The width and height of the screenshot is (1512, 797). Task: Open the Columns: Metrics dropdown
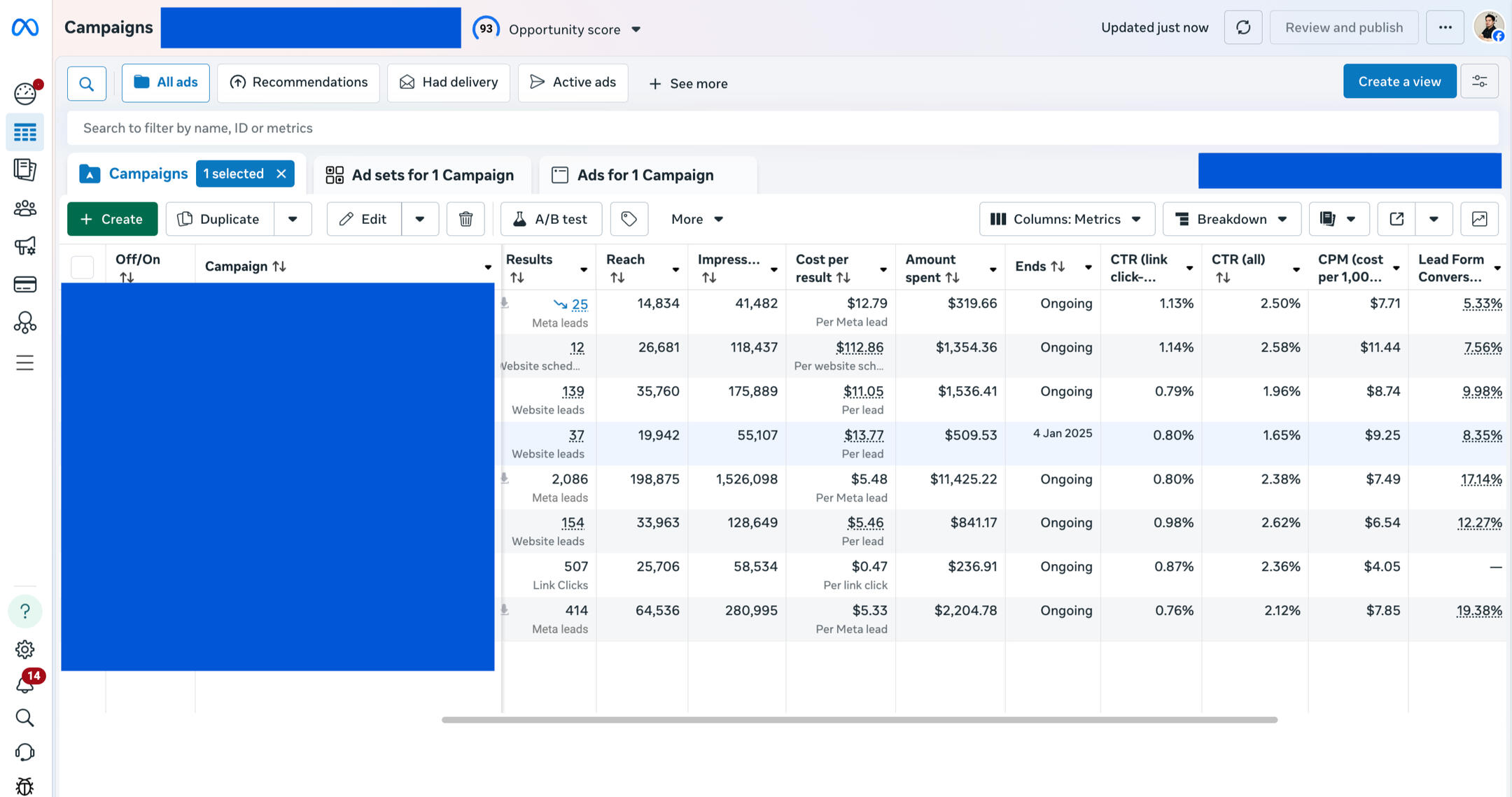click(1067, 219)
